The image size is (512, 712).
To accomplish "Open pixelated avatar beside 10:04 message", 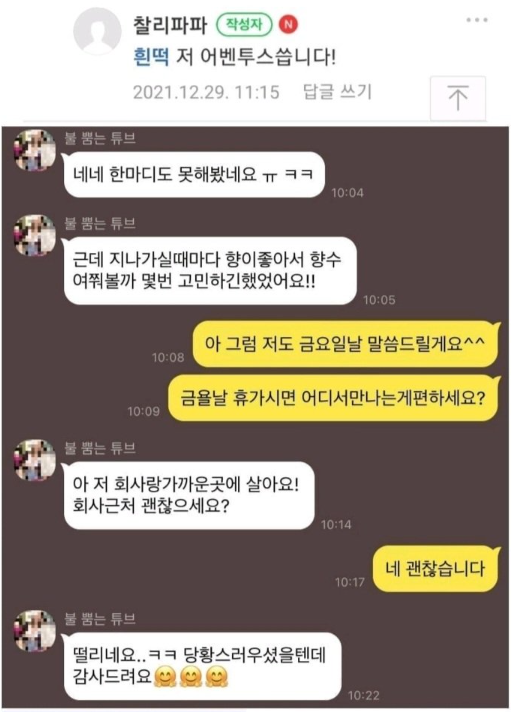I will click(35, 150).
